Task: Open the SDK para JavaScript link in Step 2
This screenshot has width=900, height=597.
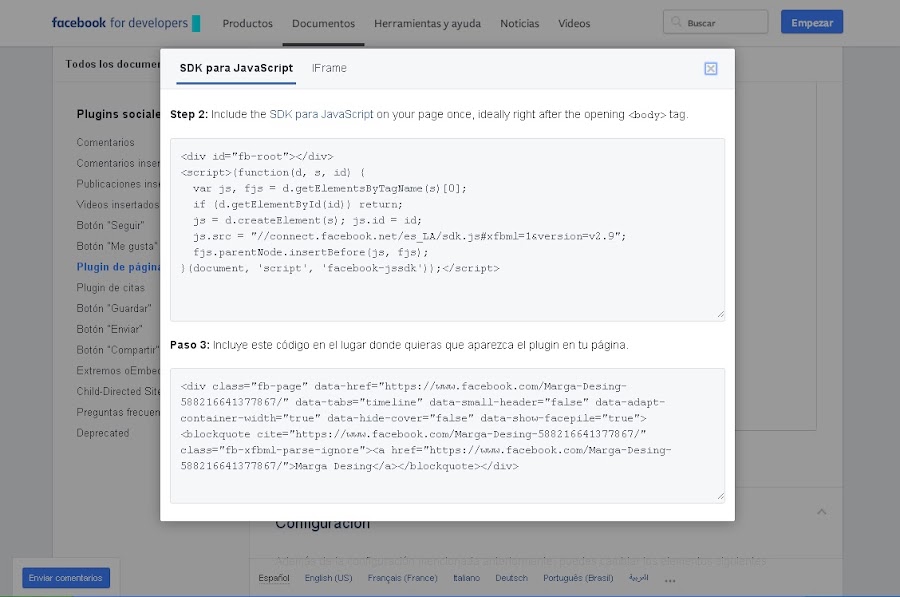Action: (x=321, y=114)
